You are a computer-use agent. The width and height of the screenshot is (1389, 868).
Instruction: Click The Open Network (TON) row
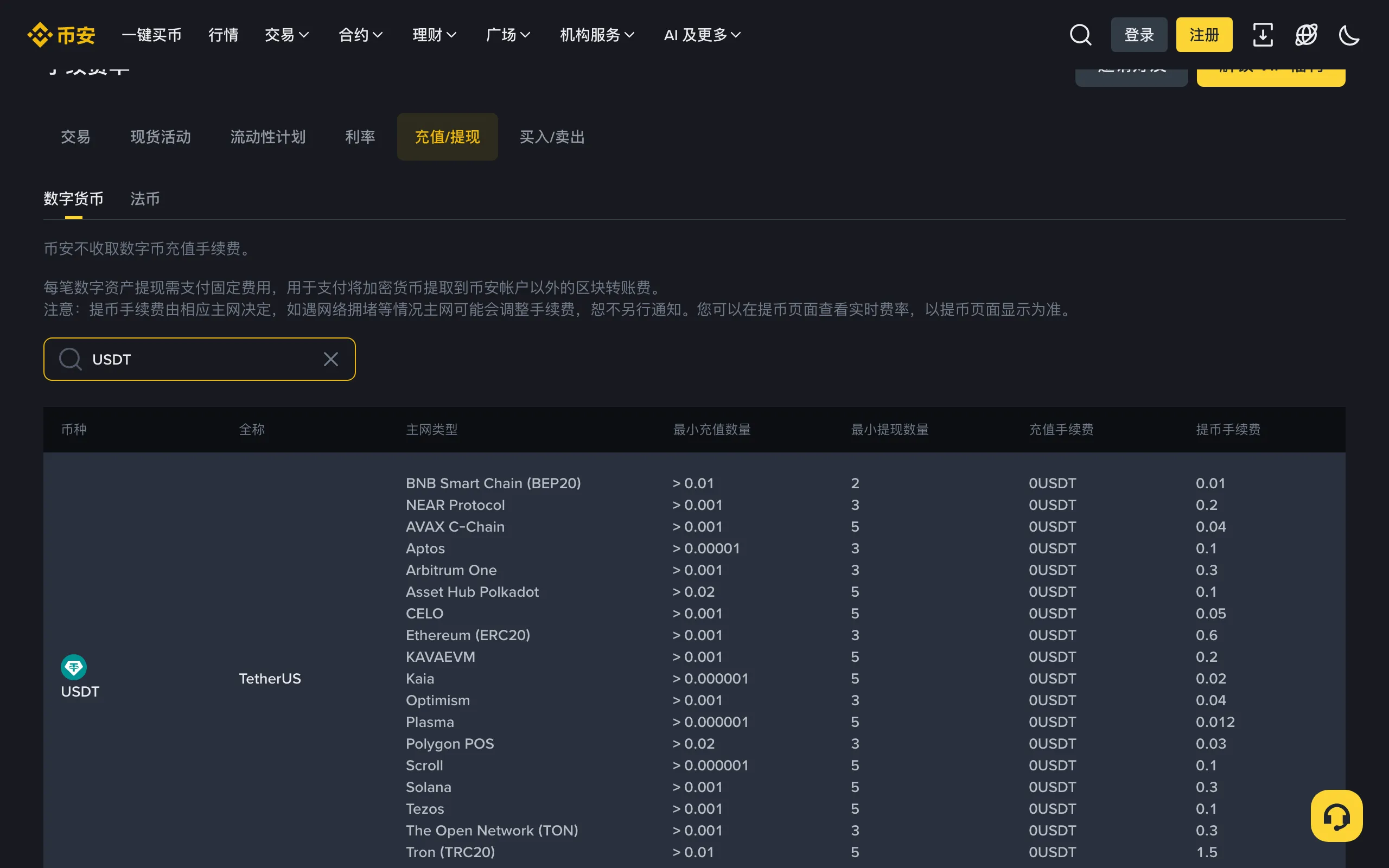[x=492, y=830]
